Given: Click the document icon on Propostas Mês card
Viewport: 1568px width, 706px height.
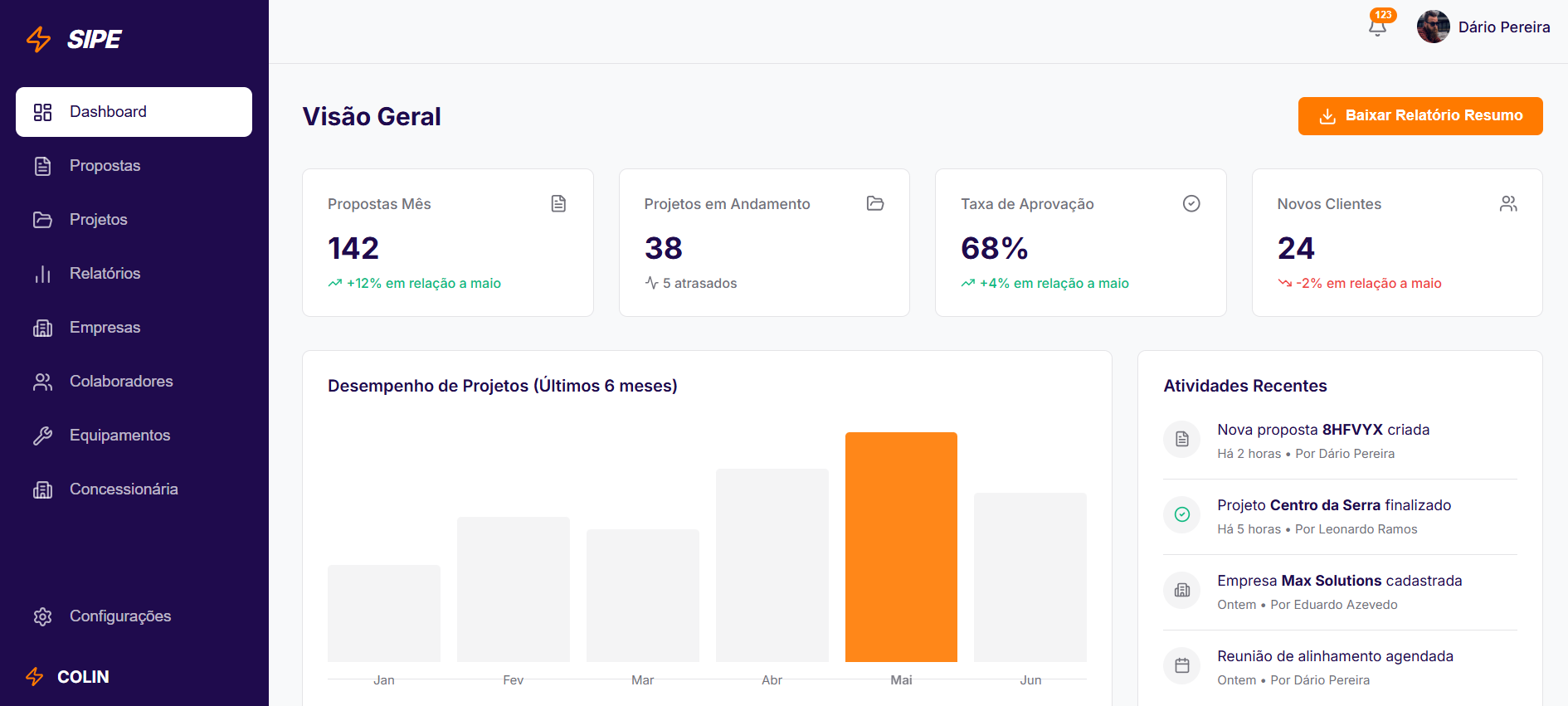Looking at the screenshot, I should (558, 203).
